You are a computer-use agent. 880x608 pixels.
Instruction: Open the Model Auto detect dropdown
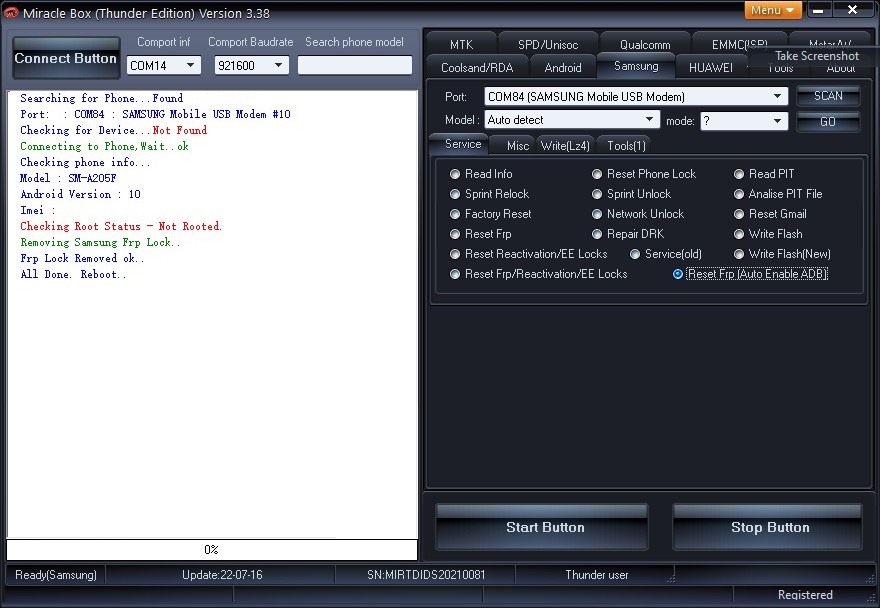(571, 120)
